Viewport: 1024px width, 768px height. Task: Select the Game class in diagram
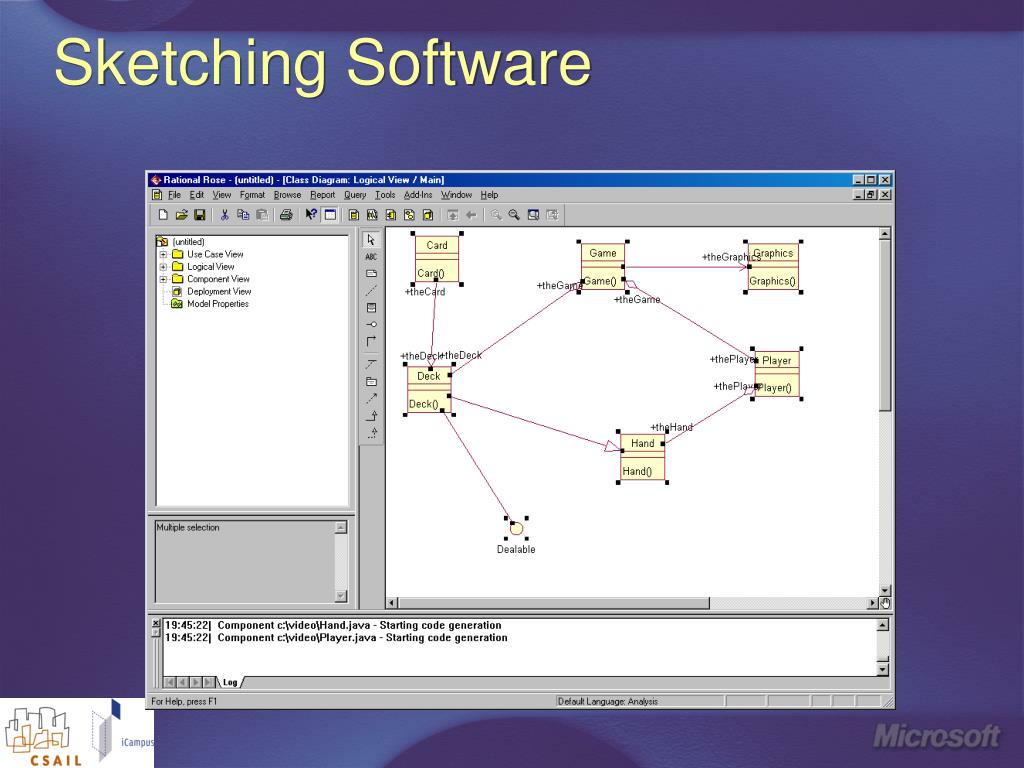(x=603, y=266)
